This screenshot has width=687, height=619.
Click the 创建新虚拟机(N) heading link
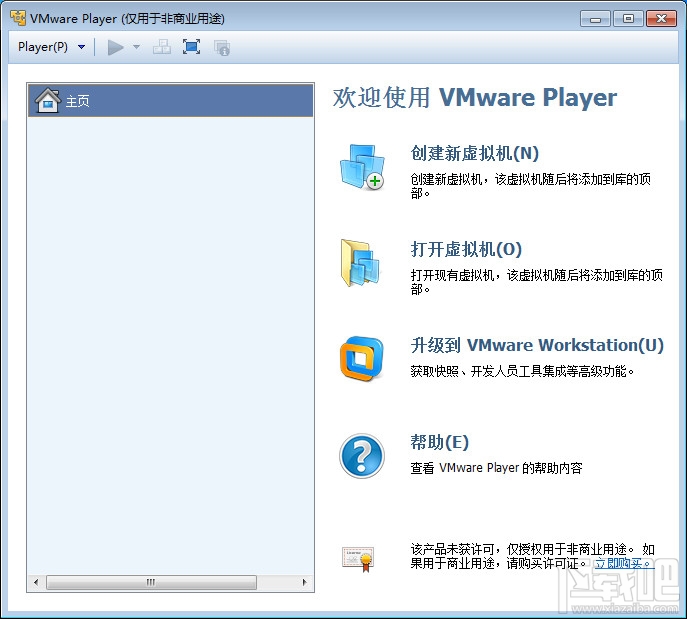pos(475,153)
